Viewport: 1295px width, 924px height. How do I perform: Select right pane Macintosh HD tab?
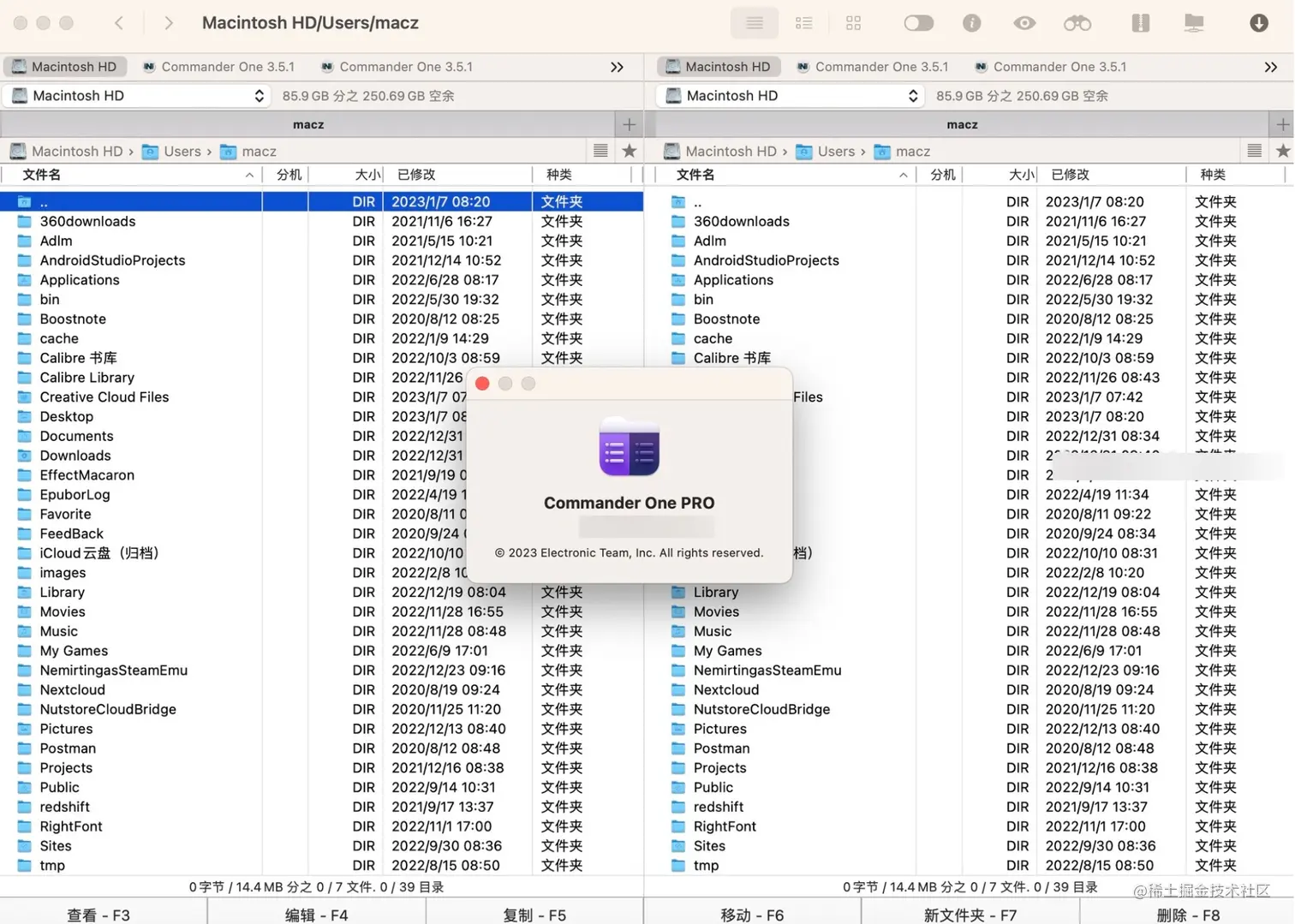coord(719,67)
